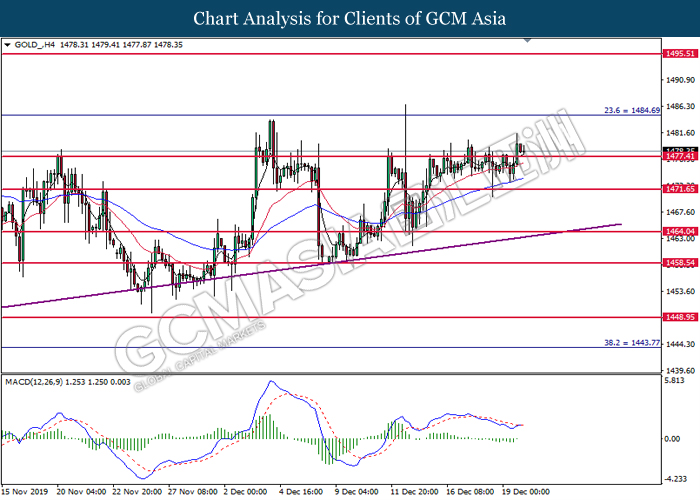Click the 11 Dec 20:00 time label

[x=415, y=492]
